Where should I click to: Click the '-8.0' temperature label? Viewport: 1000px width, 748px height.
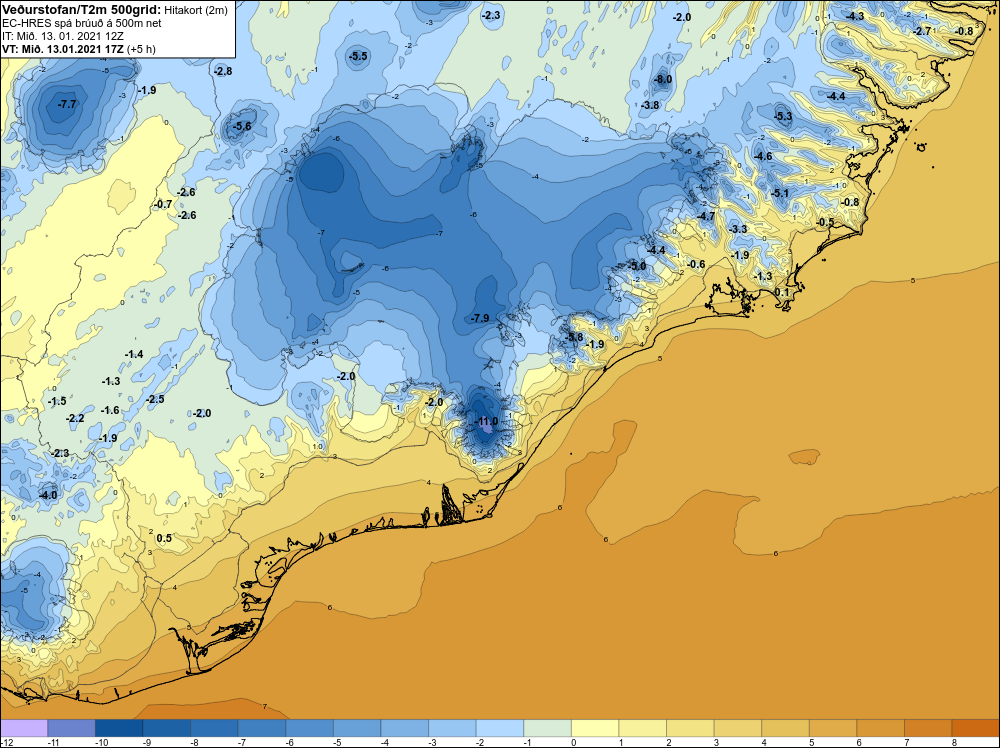[x=663, y=79]
